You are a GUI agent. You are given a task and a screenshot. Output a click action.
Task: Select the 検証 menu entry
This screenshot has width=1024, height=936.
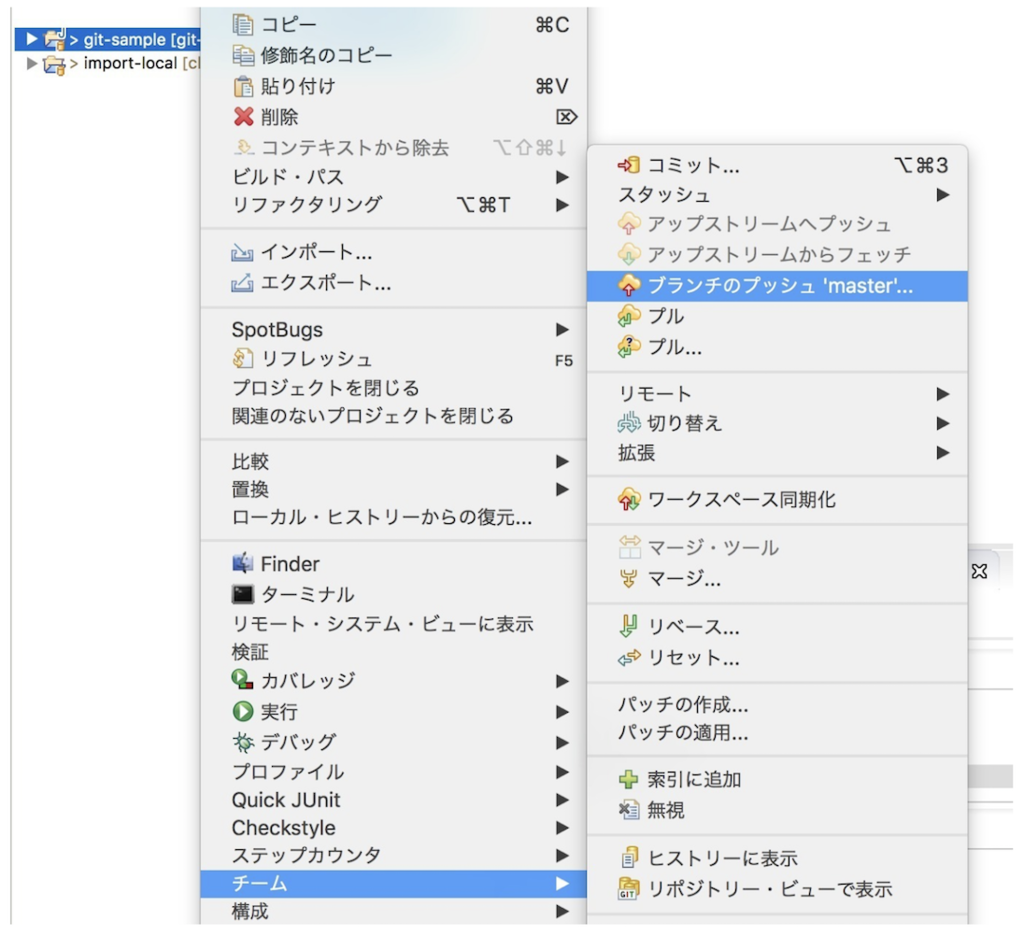[394, 652]
